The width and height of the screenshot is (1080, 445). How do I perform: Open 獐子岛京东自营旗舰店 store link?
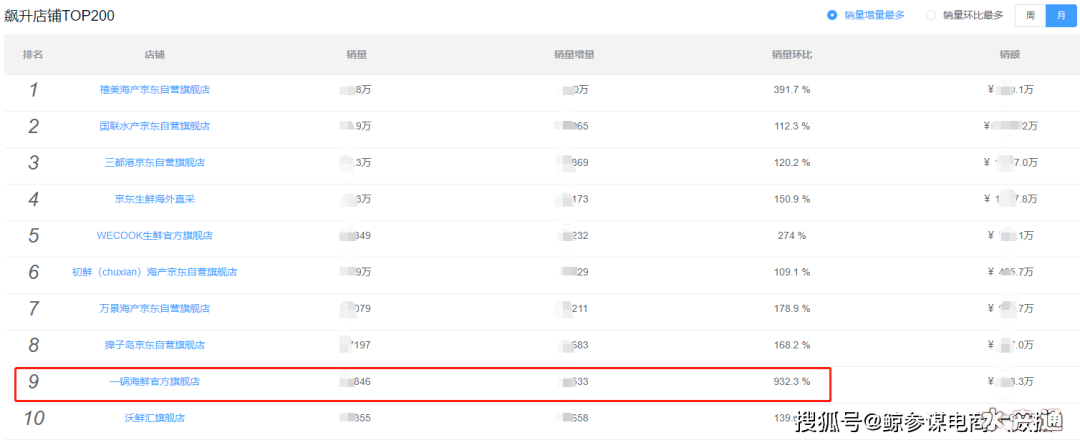click(154, 344)
